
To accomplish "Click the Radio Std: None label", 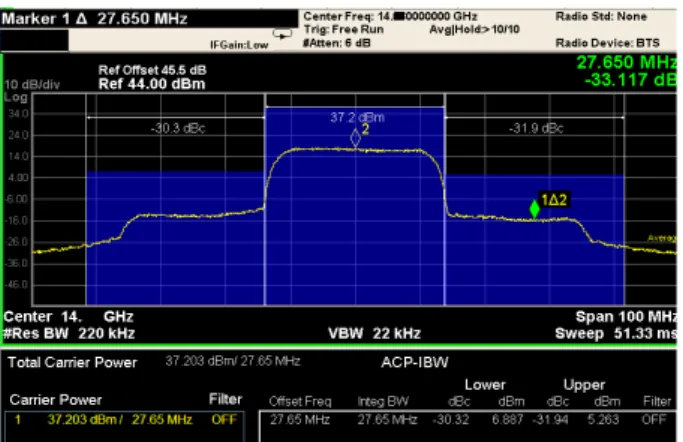I will [x=601, y=17].
